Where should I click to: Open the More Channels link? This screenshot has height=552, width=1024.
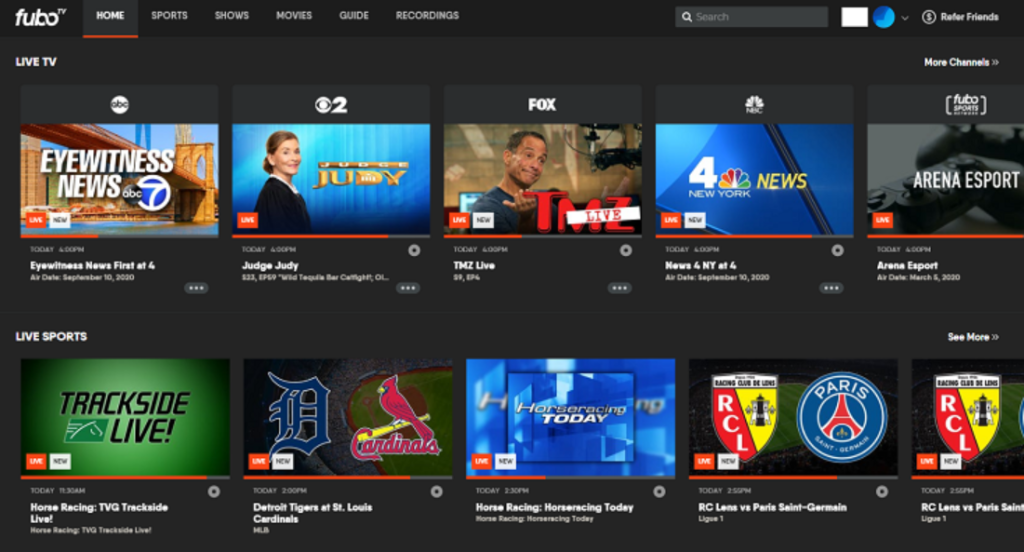tap(961, 62)
